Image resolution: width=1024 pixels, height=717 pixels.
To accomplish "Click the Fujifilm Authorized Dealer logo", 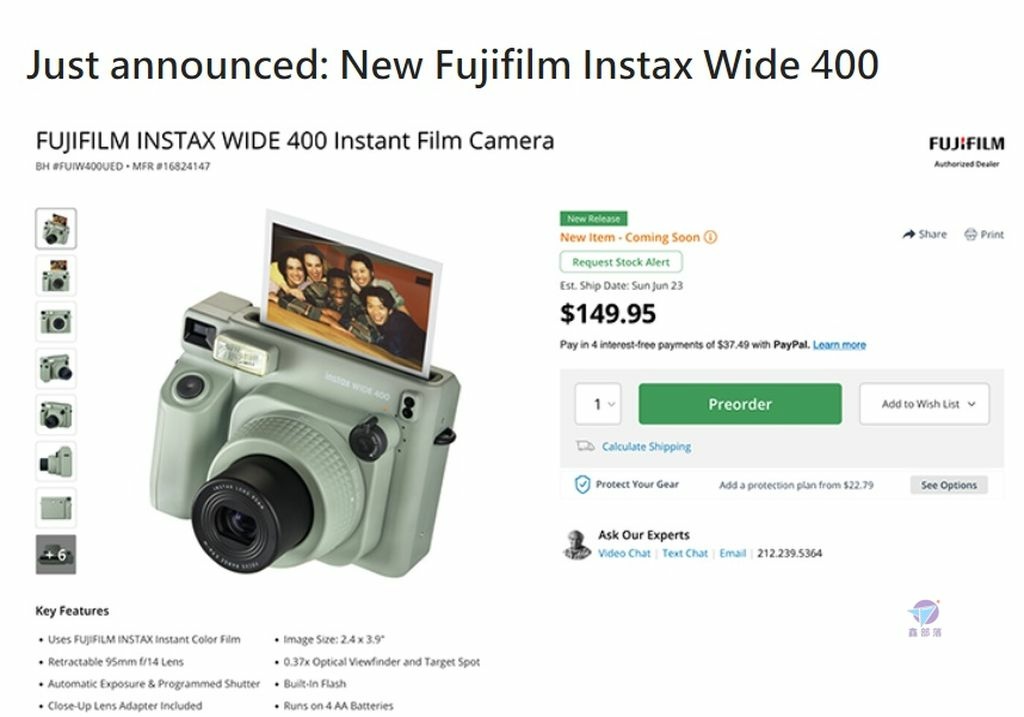I will (x=966, y=151).
